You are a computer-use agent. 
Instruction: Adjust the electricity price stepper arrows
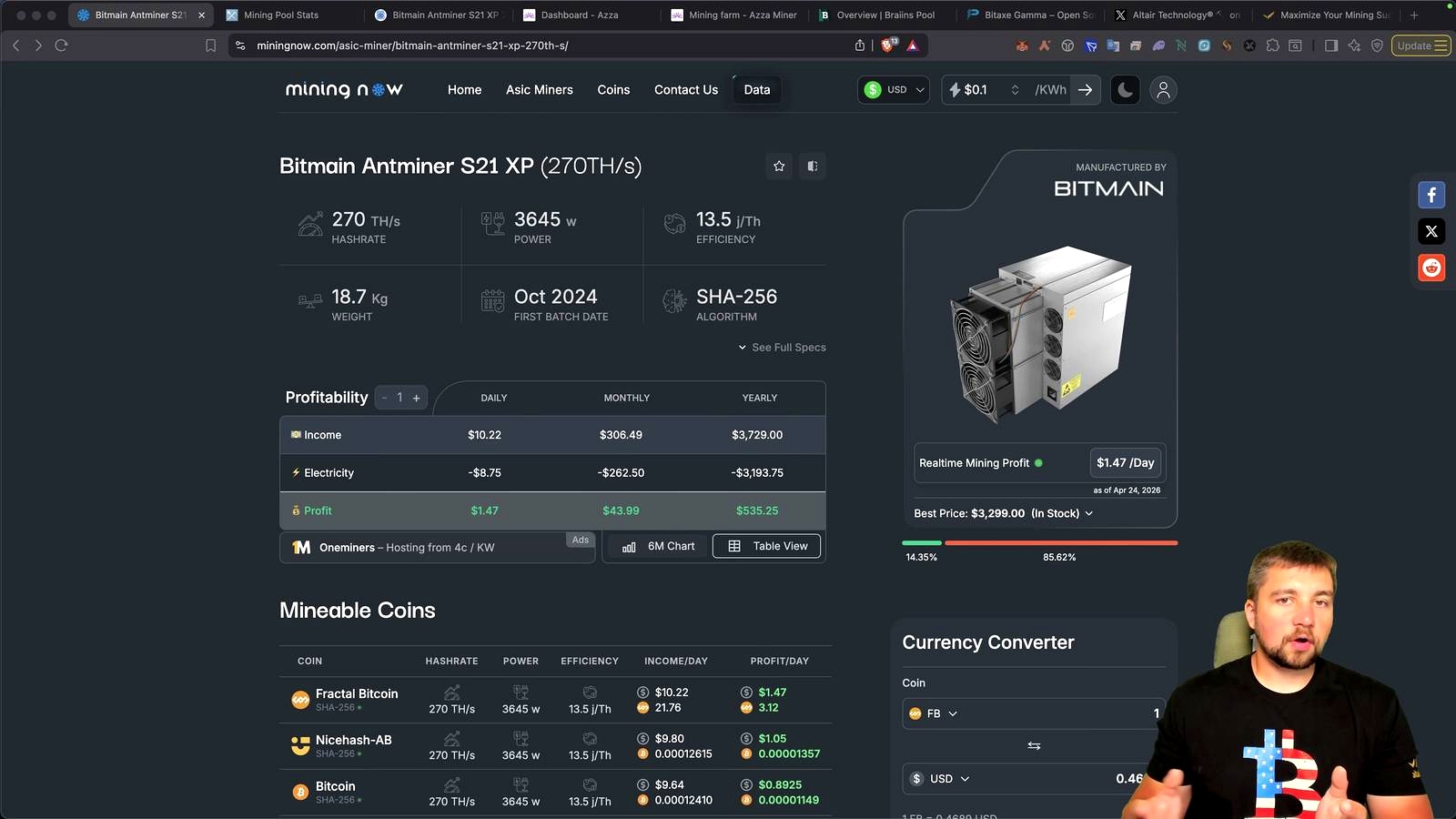1015,90
